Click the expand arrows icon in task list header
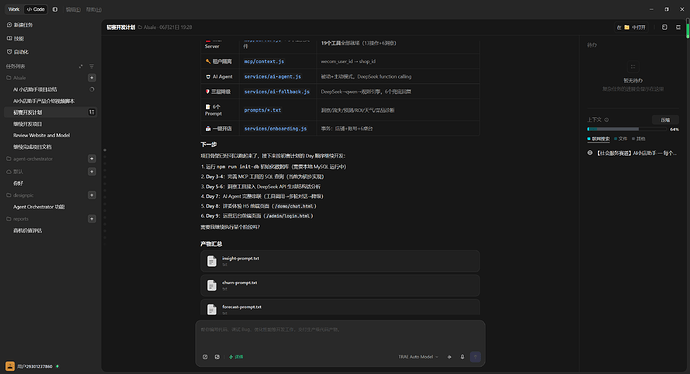The height and width of the screenshot is (374, 690). tap(81, 66)
